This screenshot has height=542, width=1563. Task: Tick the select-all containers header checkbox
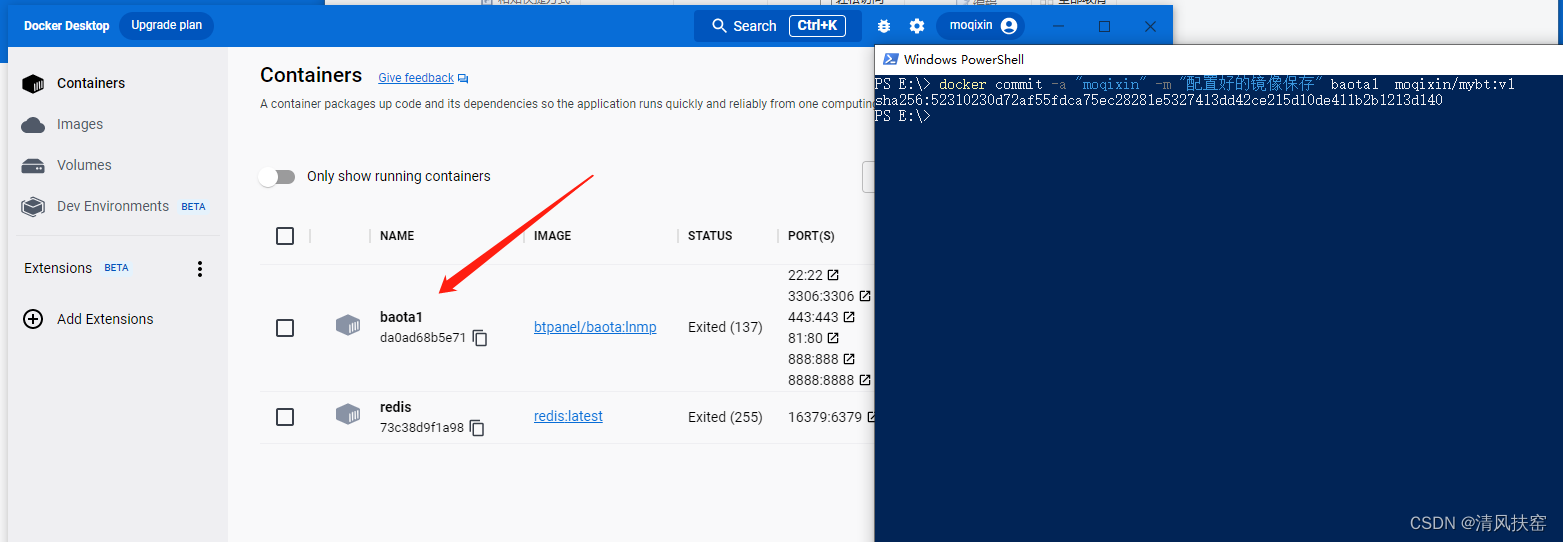[285, 236]
